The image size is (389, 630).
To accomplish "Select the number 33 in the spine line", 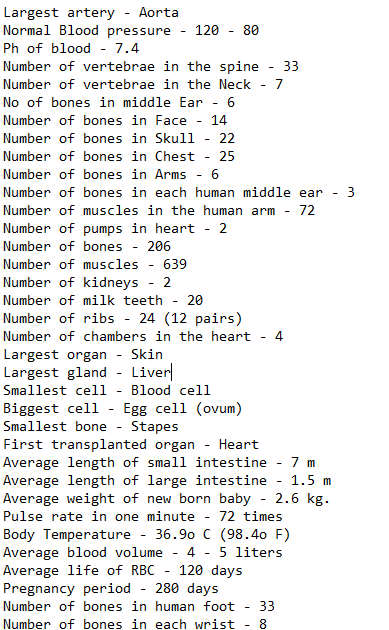I will (291, 66).
